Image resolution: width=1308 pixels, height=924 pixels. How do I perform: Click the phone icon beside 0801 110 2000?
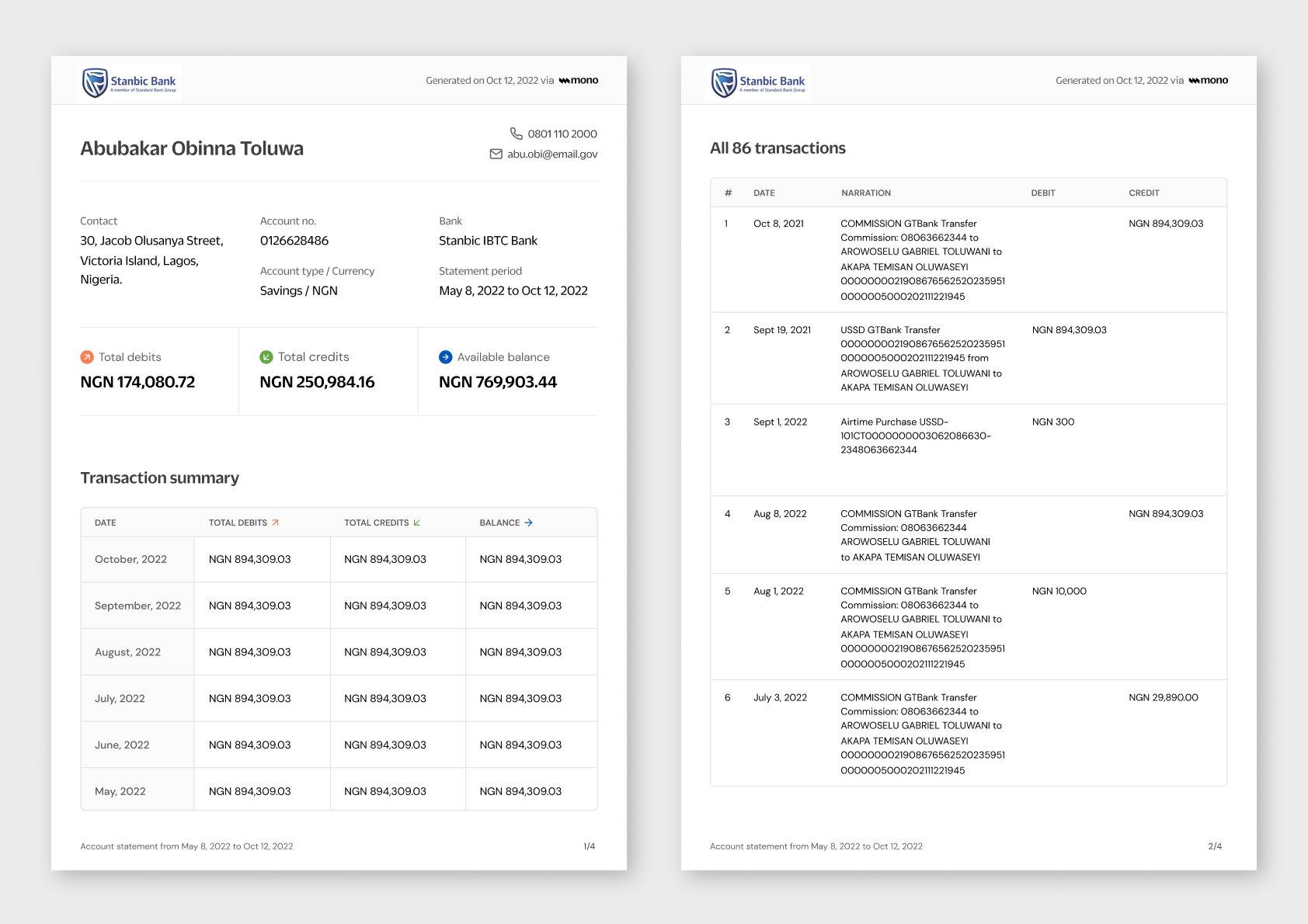click(x=516, y=134)
